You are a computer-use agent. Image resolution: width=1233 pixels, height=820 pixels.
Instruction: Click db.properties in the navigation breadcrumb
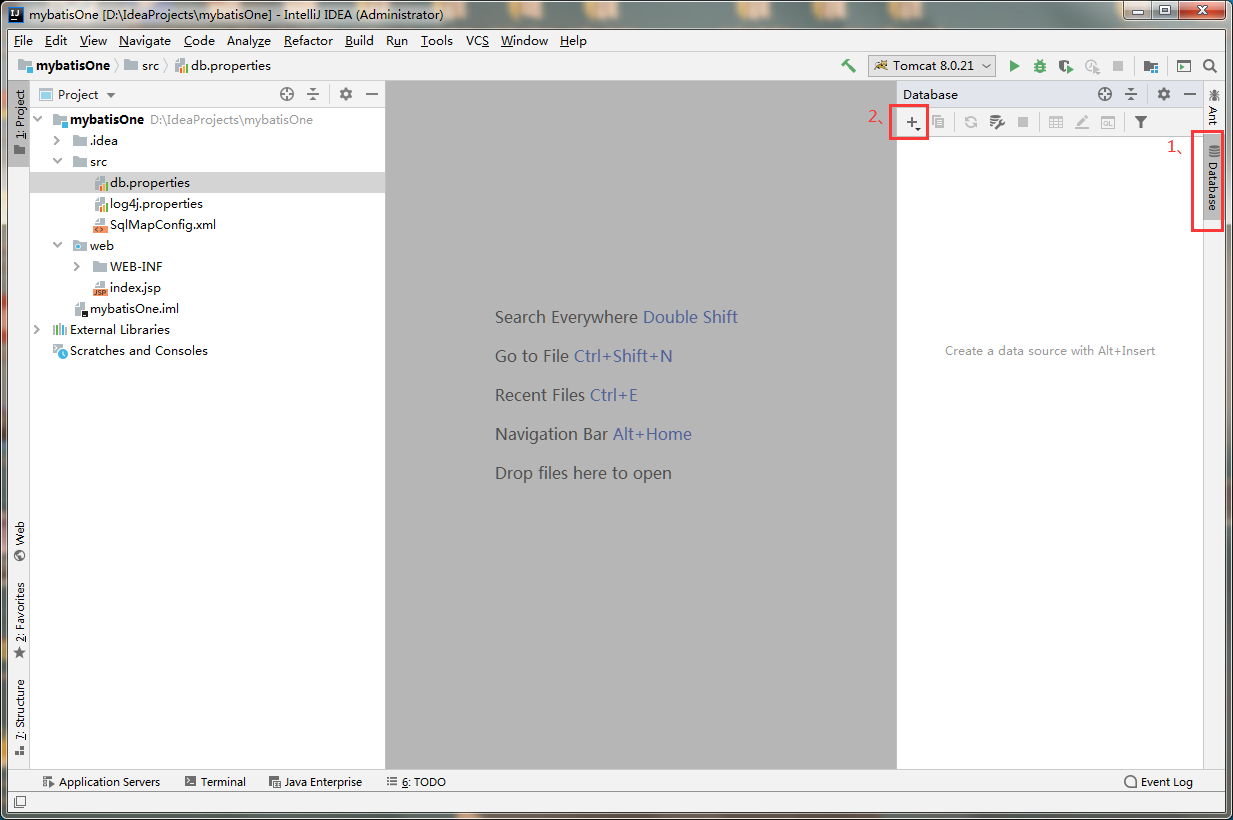[222, 66]
